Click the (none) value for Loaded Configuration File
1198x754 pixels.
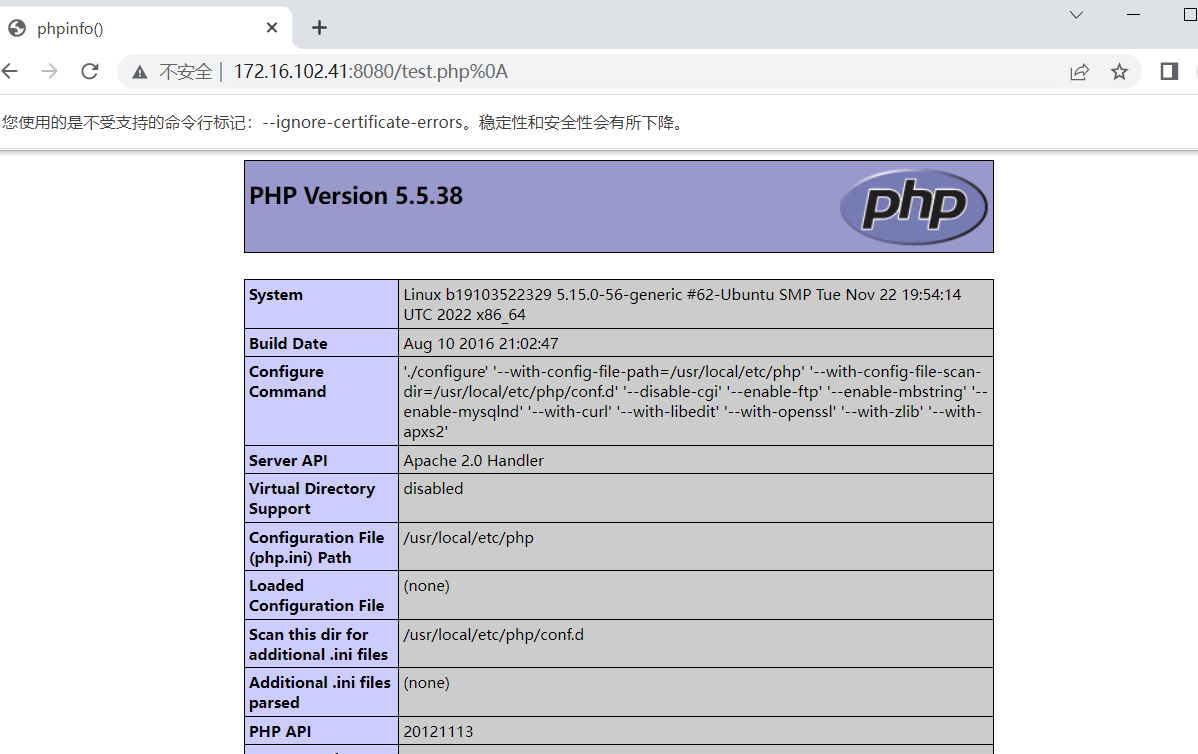click(426, 586)
